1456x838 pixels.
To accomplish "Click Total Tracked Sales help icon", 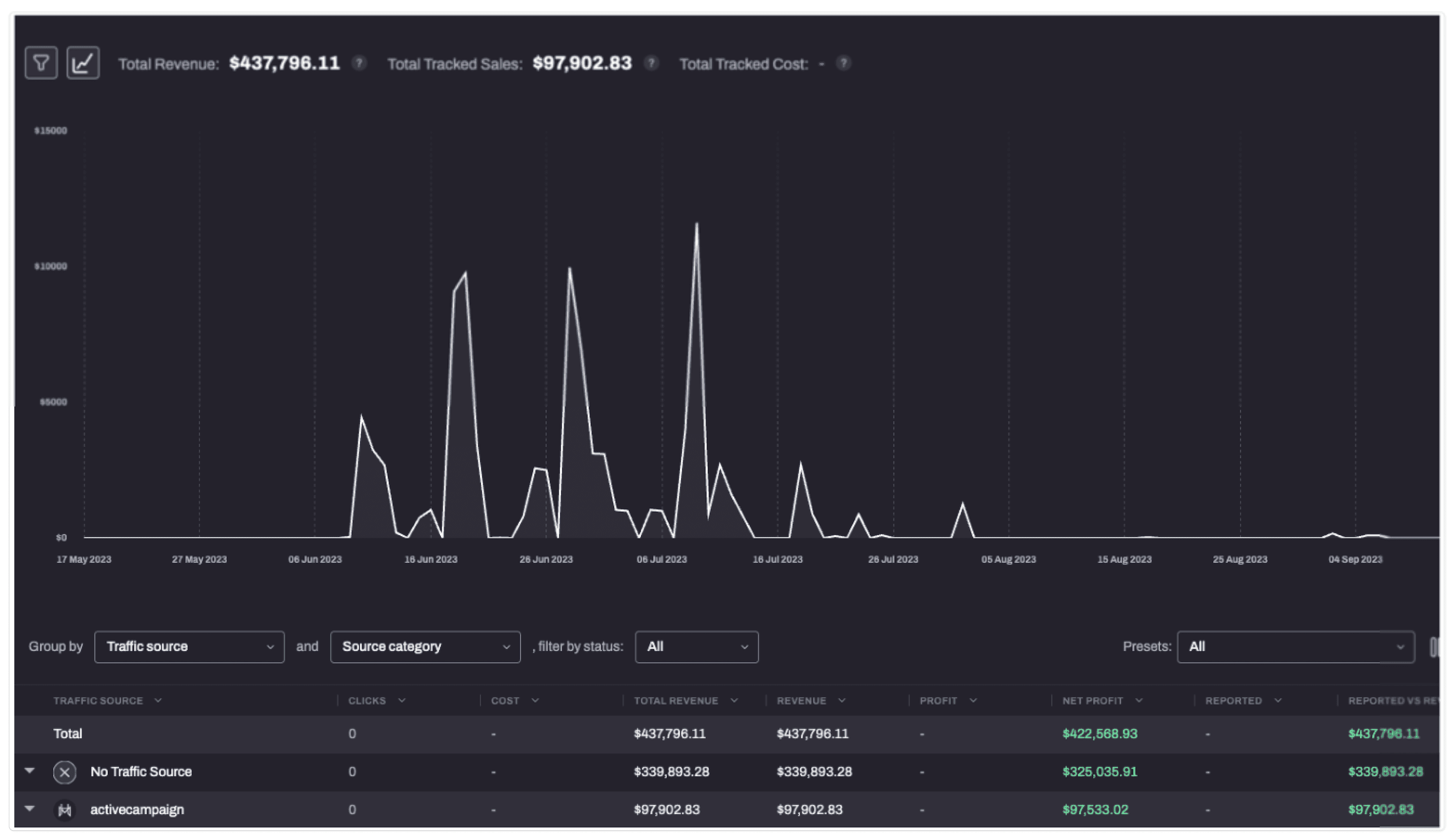I will (651, 63).
